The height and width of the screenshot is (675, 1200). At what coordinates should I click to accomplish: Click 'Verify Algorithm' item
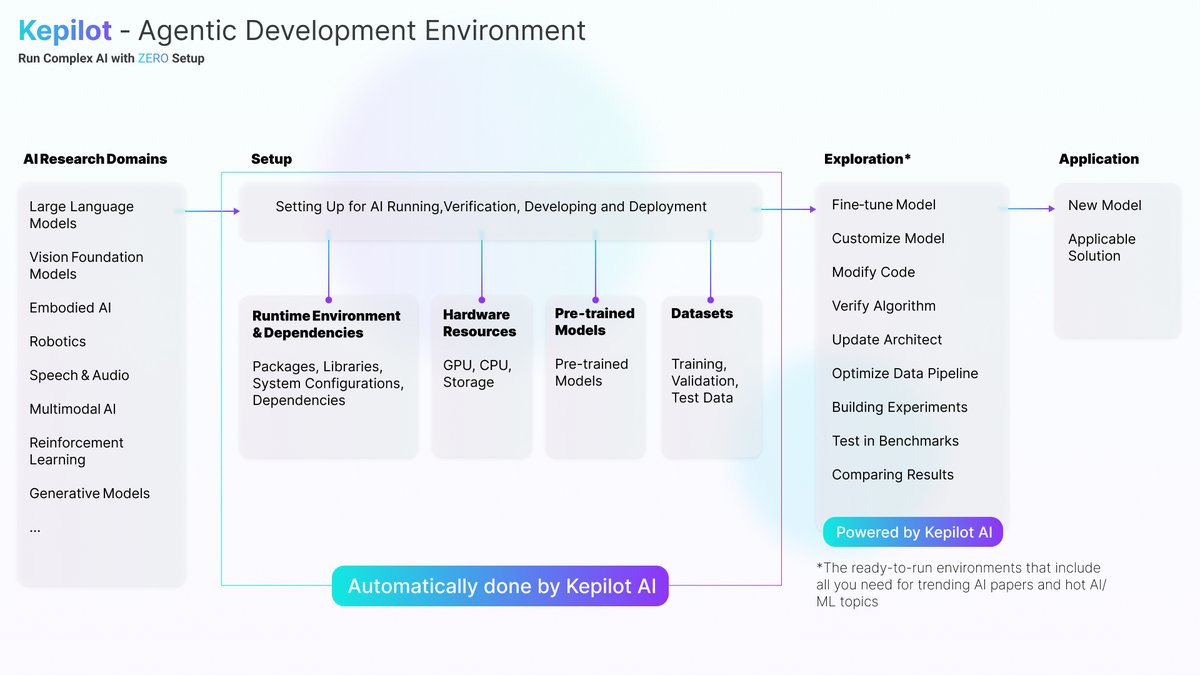coord(884,306)
